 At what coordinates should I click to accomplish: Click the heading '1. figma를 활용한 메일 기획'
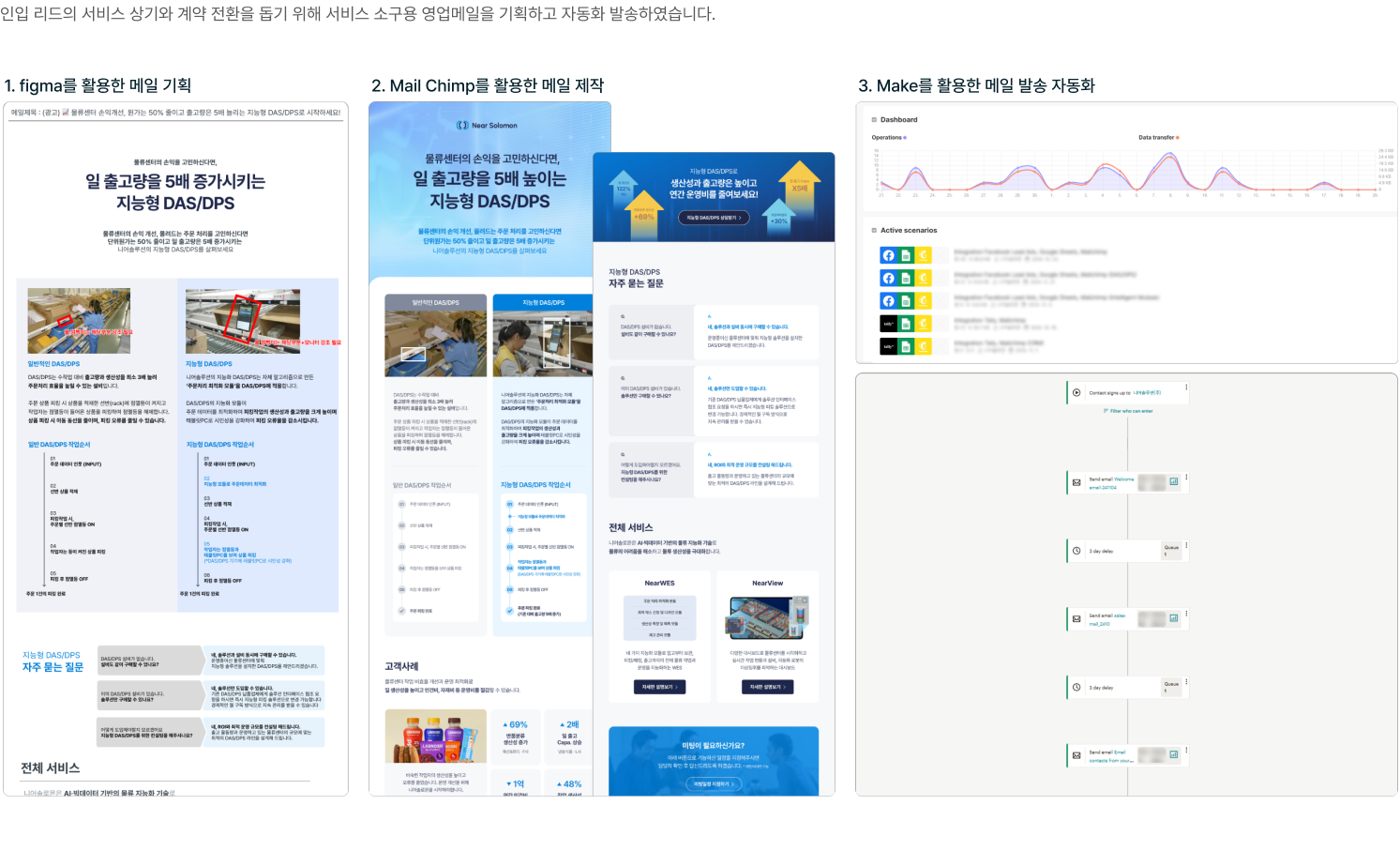point(98,85)
